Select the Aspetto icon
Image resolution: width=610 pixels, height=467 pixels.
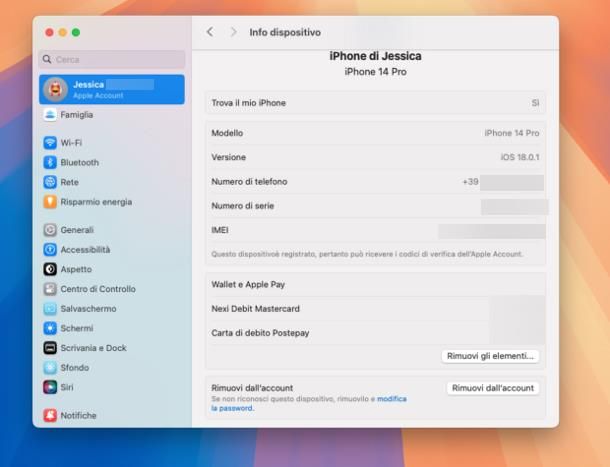pos(50,269)
